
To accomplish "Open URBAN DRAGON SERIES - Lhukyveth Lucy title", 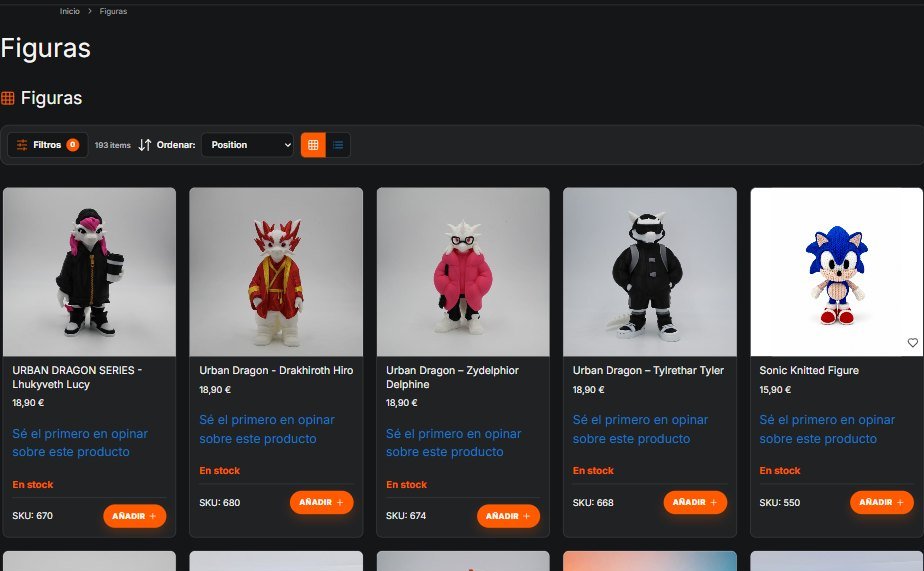I will point(77,377).
